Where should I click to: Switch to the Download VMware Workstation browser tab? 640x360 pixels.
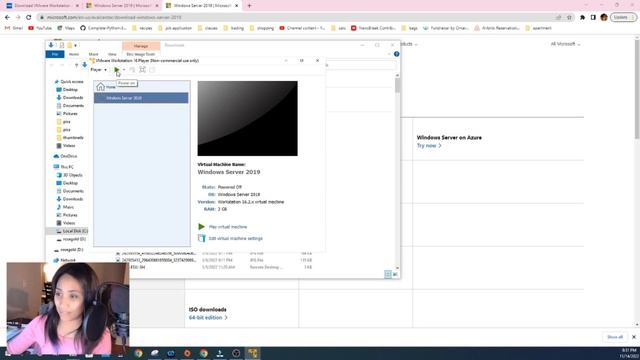[x=42, y=6]
